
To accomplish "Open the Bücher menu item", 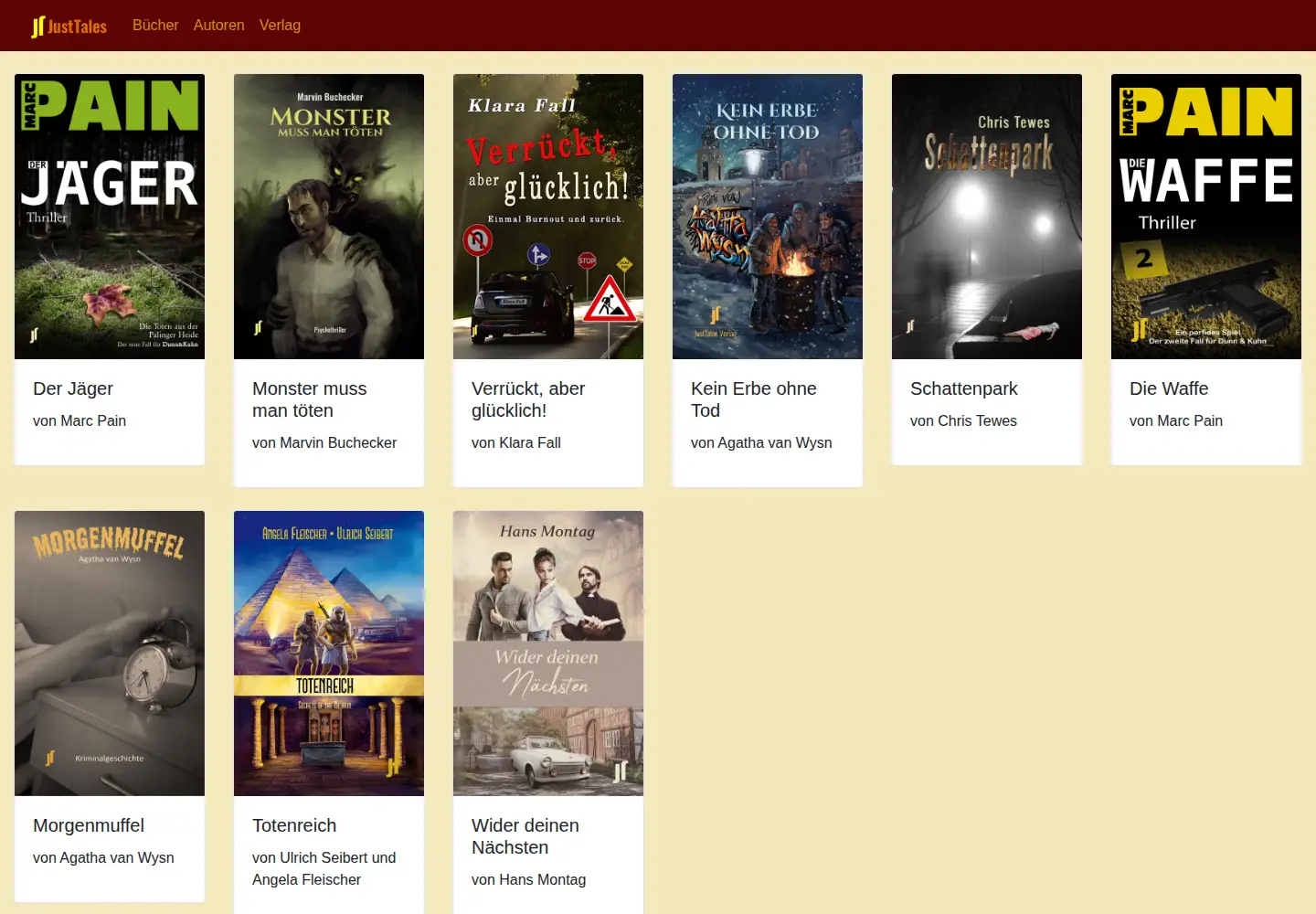I will tap(155, 26).
